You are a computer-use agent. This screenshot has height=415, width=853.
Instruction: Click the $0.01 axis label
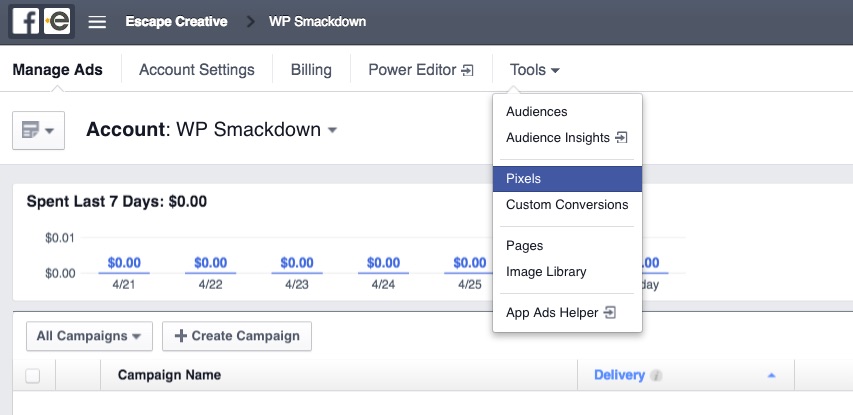[x=60, y=238]
